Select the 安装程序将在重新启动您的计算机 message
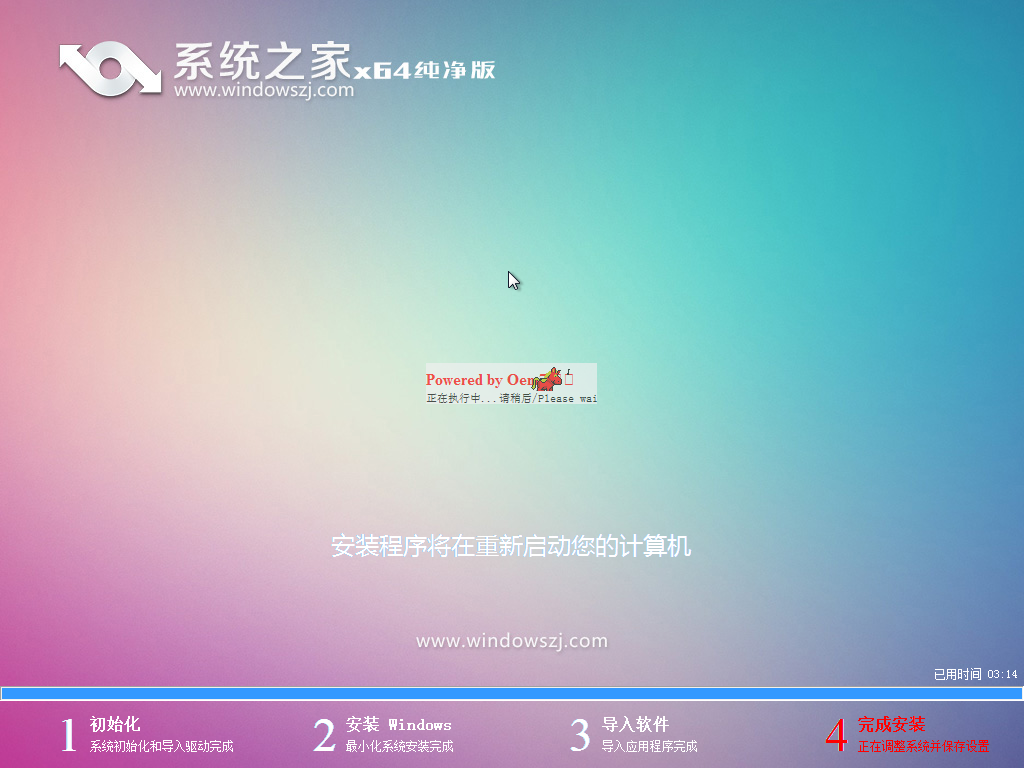This screenshot has width=1024, height=768. coord(513,547)
